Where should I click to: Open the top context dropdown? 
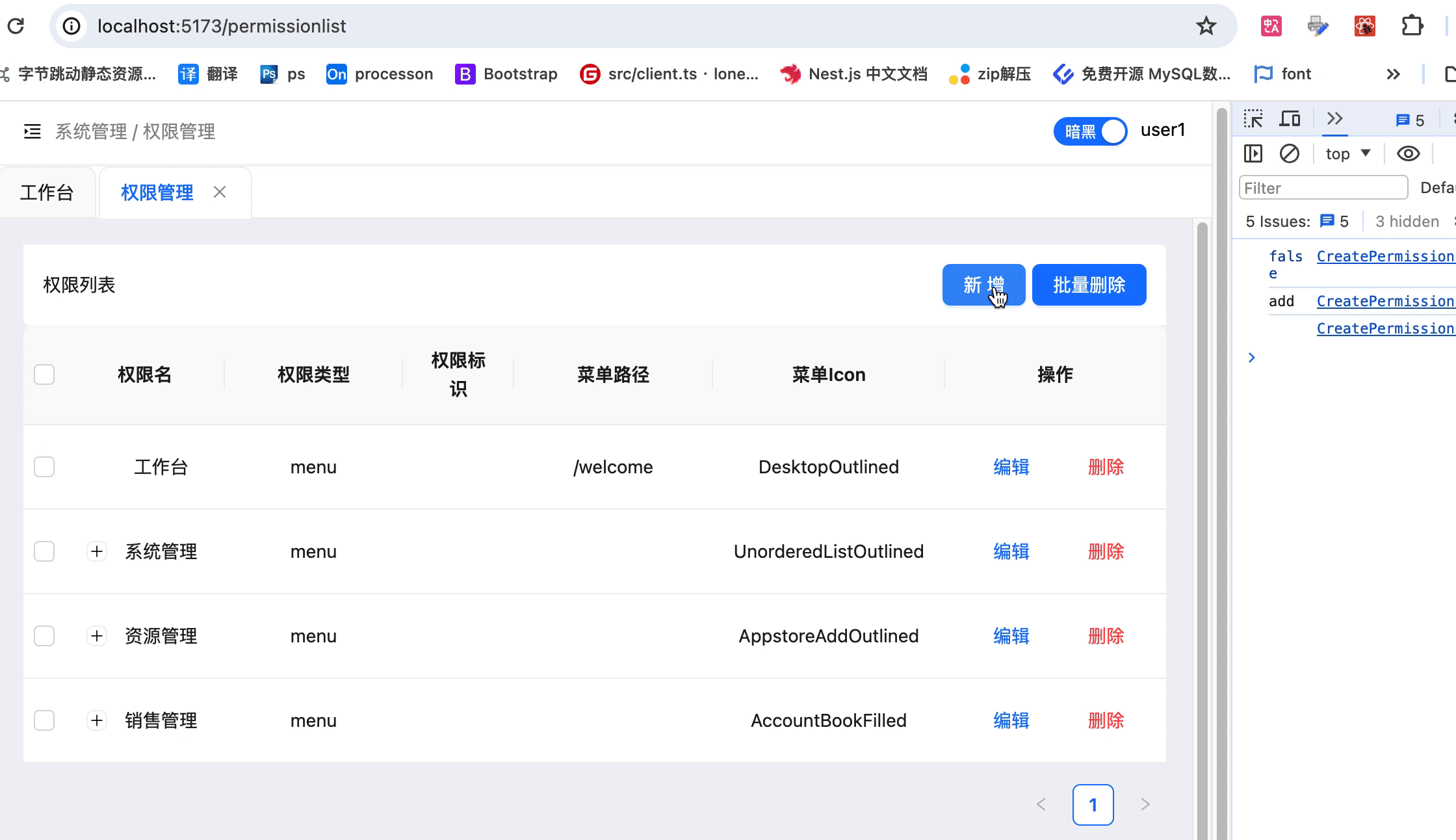[x=1347, y=154]
